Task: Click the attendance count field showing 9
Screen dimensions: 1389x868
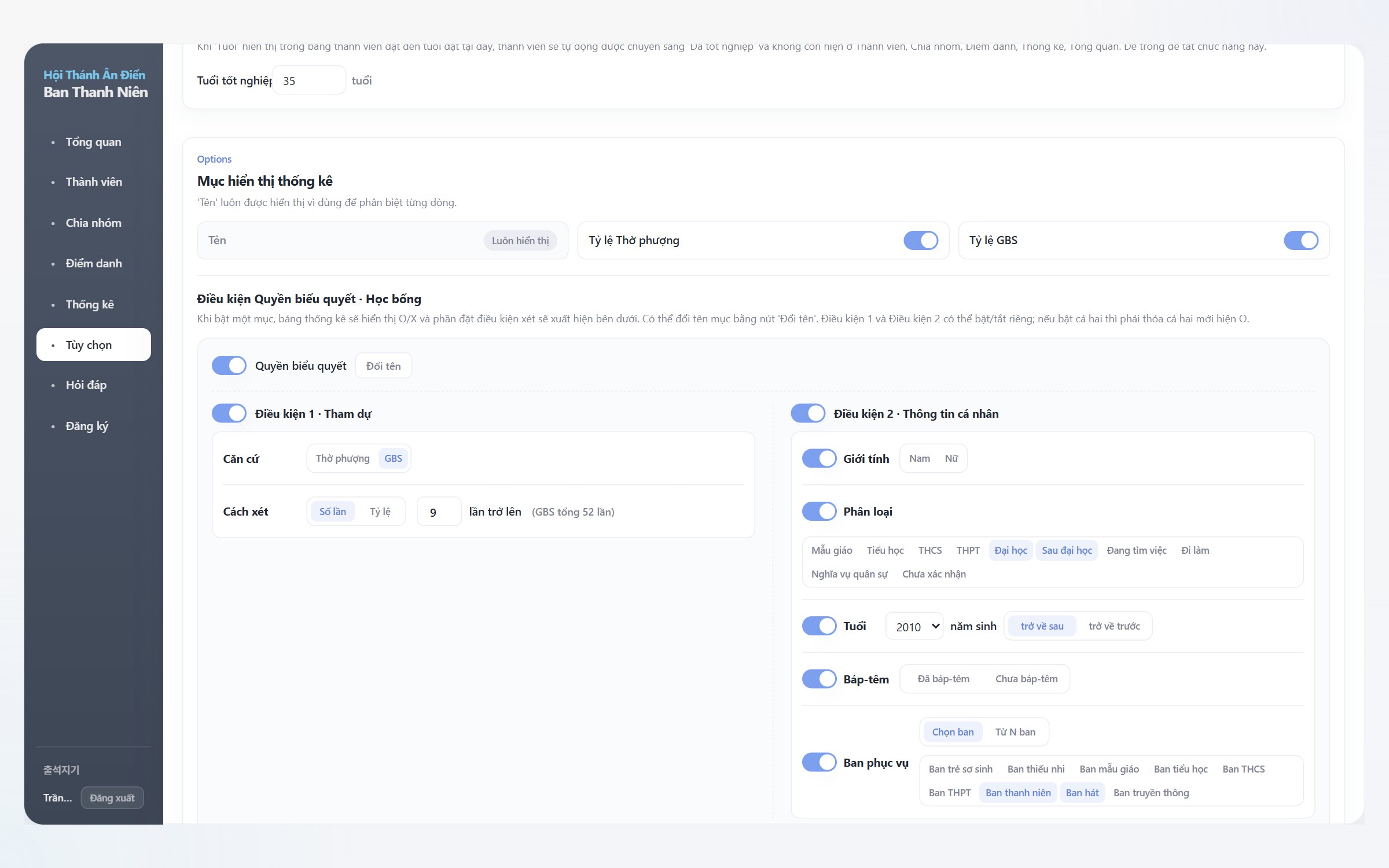Action: (x=439, y=512)
